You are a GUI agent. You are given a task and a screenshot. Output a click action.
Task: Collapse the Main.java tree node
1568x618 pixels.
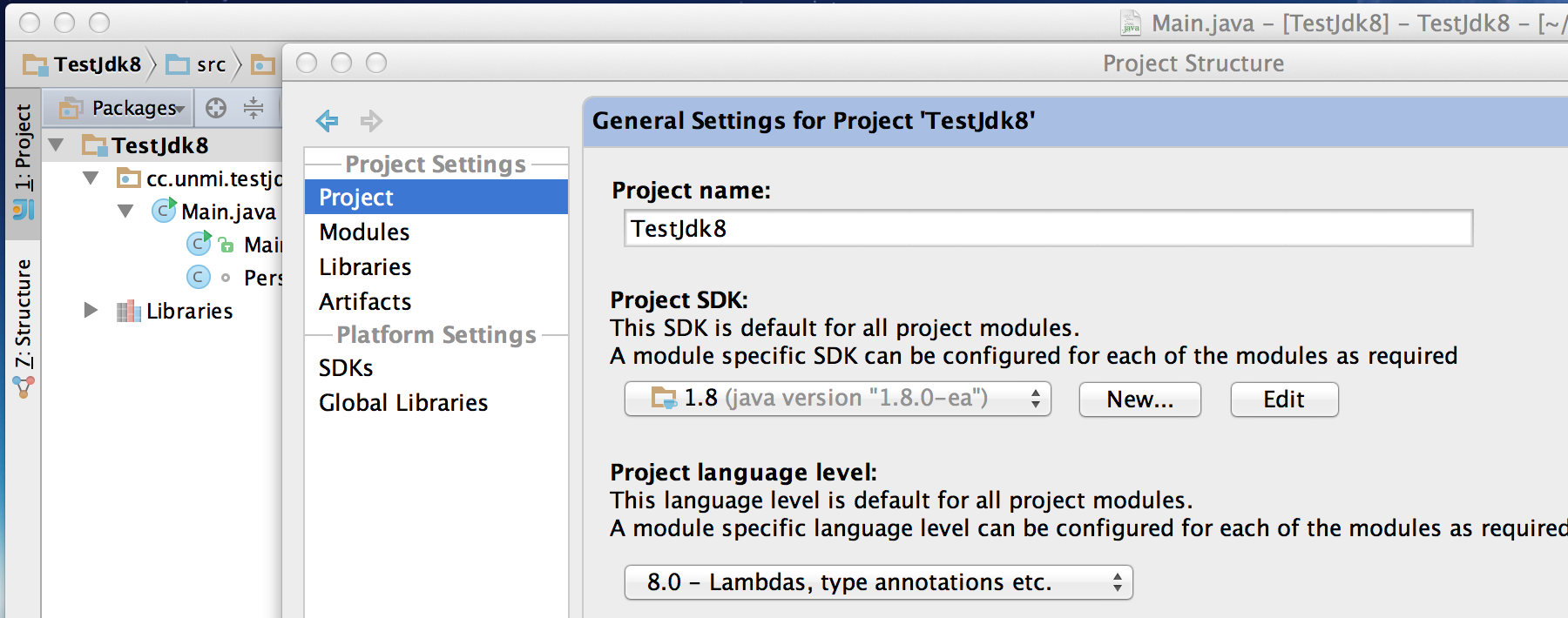click(x=125, y=212)
